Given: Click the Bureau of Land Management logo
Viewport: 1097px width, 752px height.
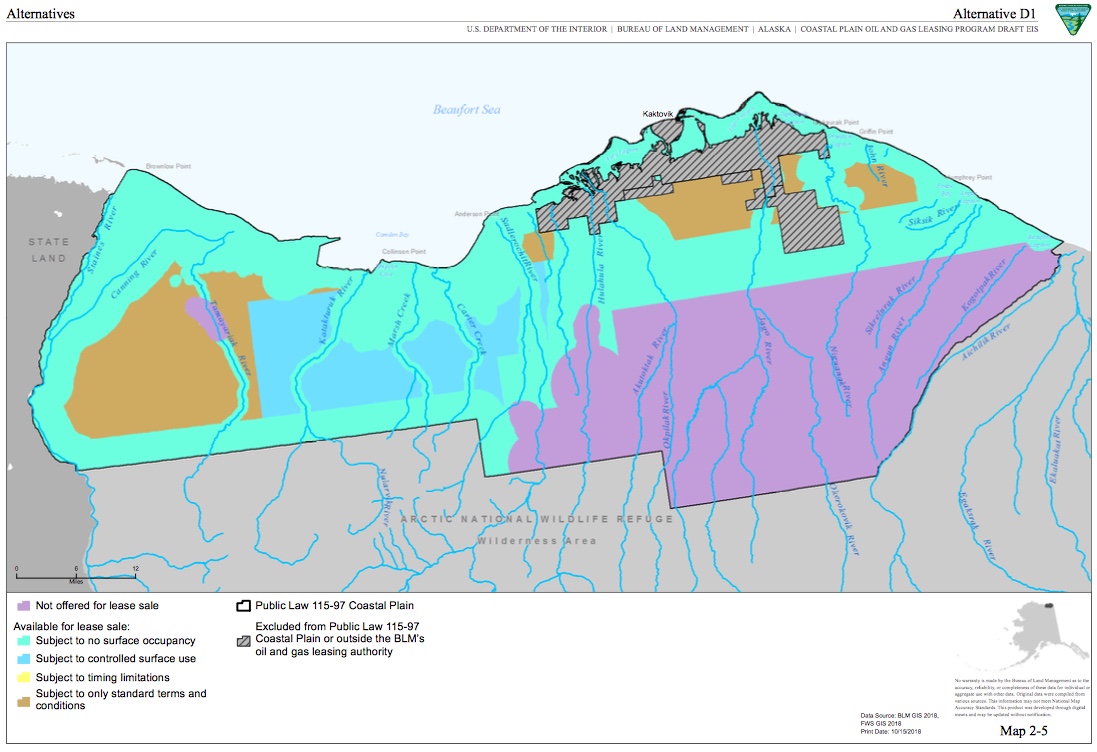Looking at the screenshot, I should coord(1070,19).
